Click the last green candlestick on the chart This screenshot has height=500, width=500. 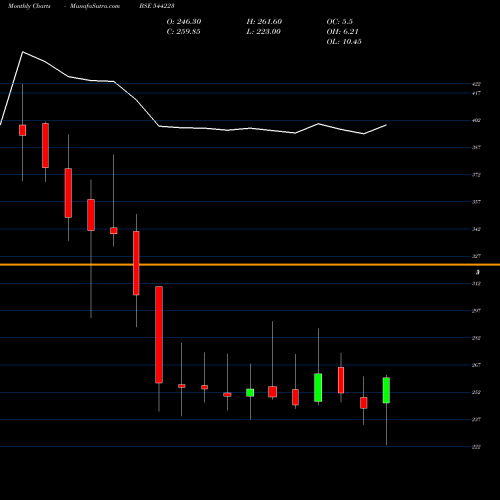386,390
